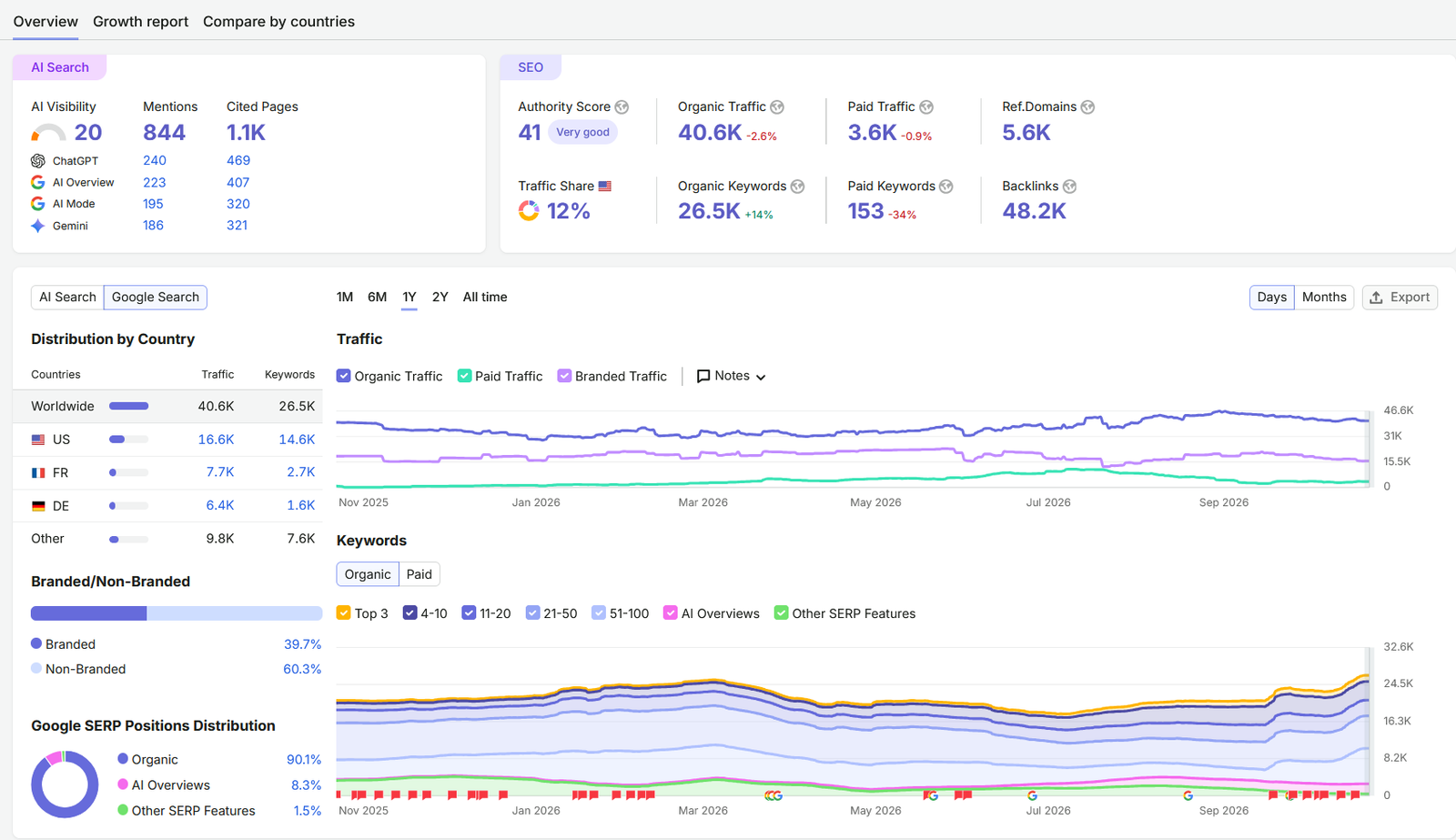Screen dimensions: 1456x840
Task: Open ChatGPT mentions count 240
Action: tap(155, 160)
